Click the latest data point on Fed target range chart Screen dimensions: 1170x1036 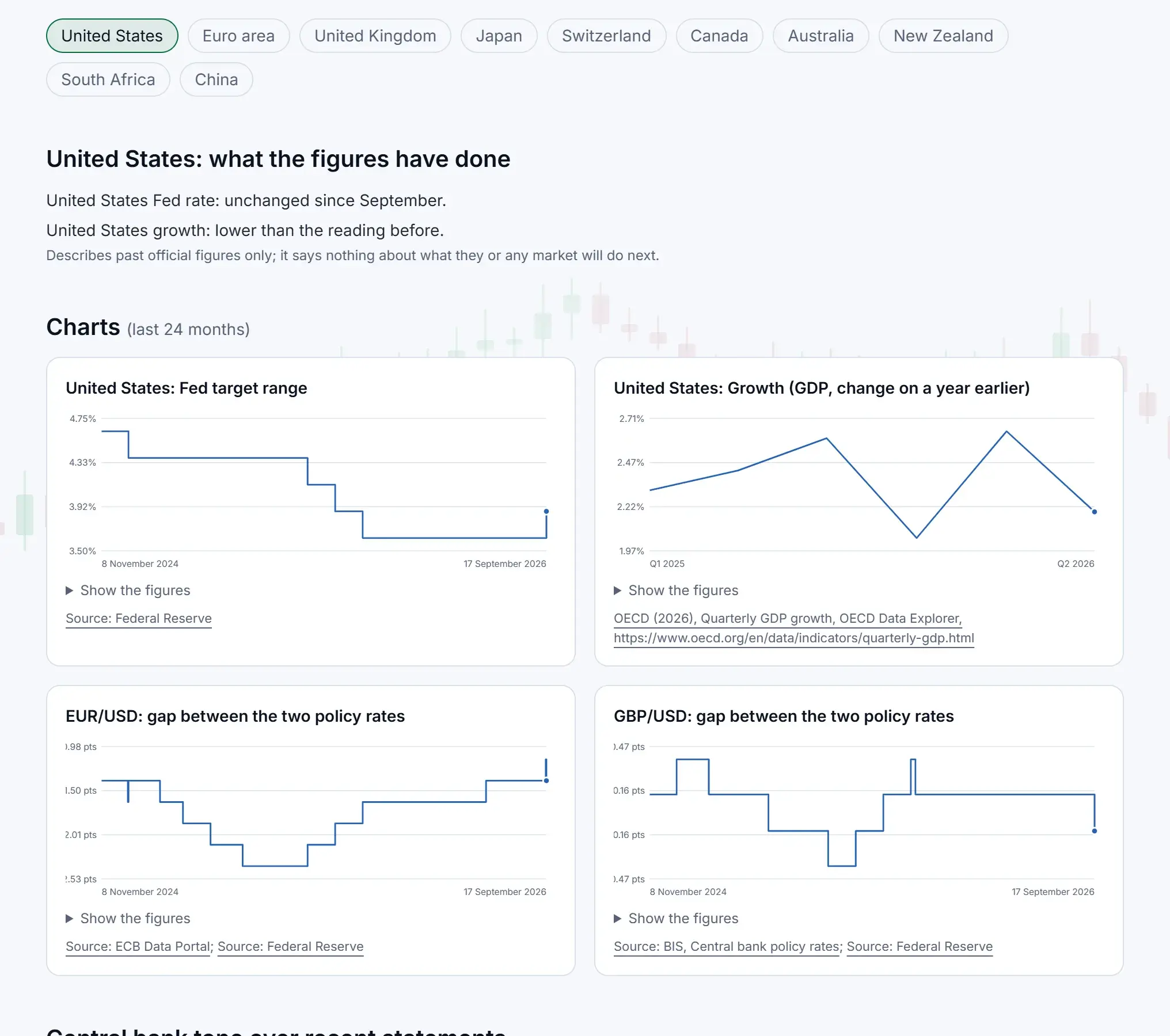pyautogui.click(x=546, y=511)
